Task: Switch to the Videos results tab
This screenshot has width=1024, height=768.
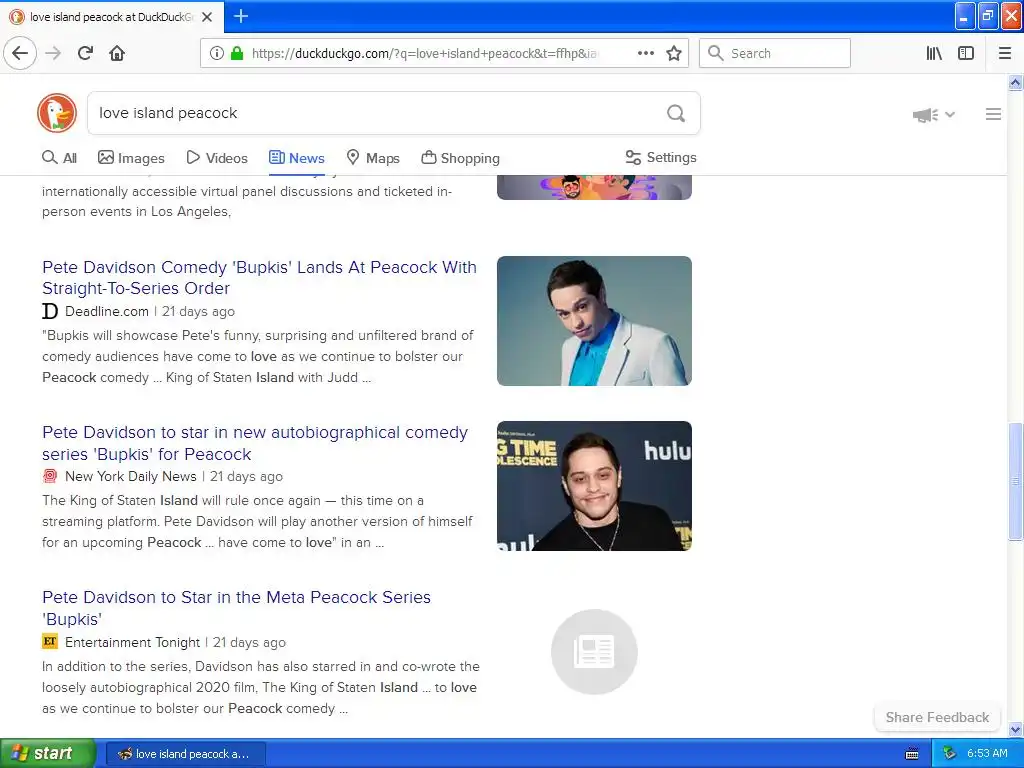Action: 217,157
